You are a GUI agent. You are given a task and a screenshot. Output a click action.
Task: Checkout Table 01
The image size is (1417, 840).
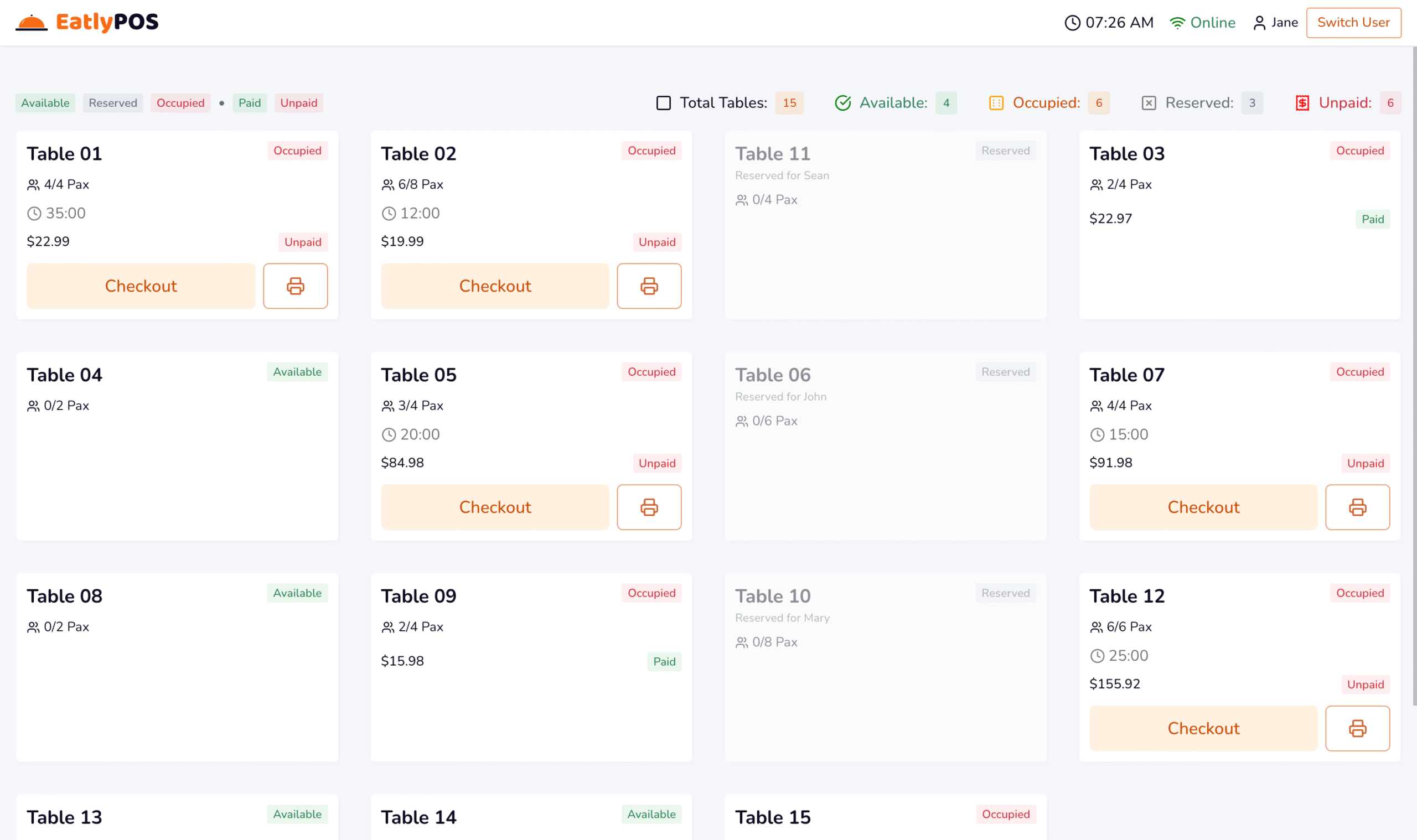point(141,286)
